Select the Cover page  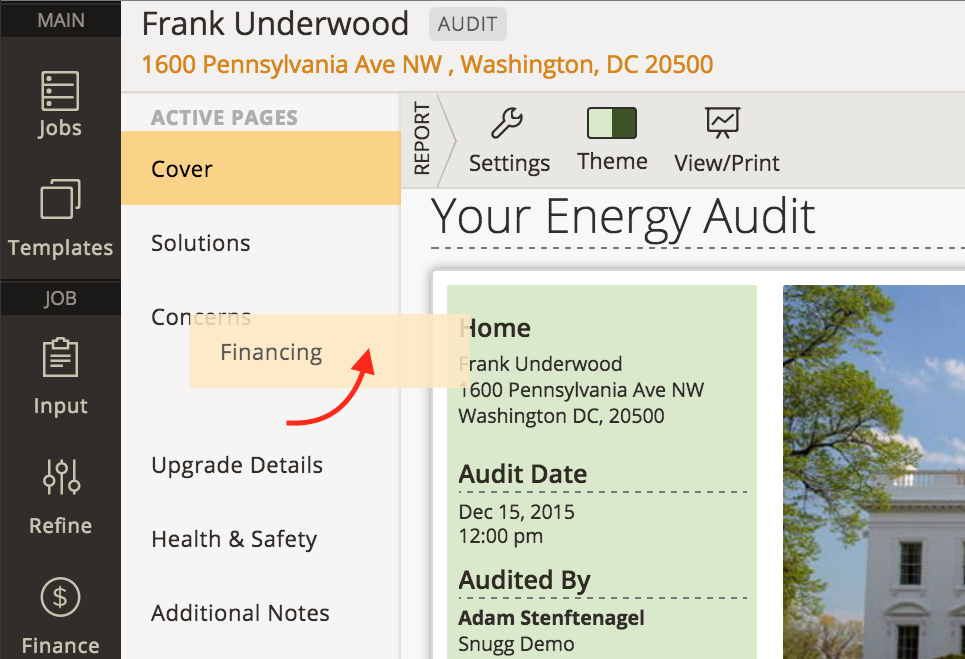coord(261,168)
